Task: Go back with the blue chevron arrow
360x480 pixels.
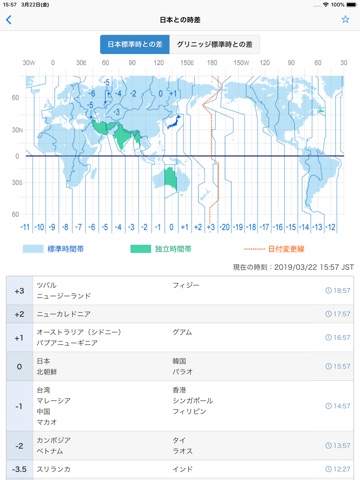Action: click(x=9, y=20)
